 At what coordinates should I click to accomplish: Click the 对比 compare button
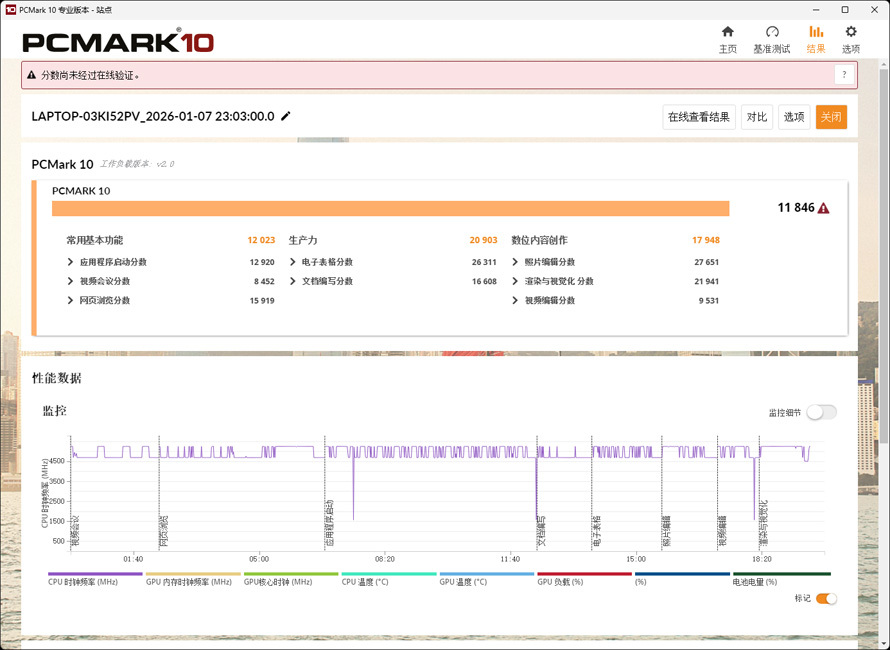point(757,117)
